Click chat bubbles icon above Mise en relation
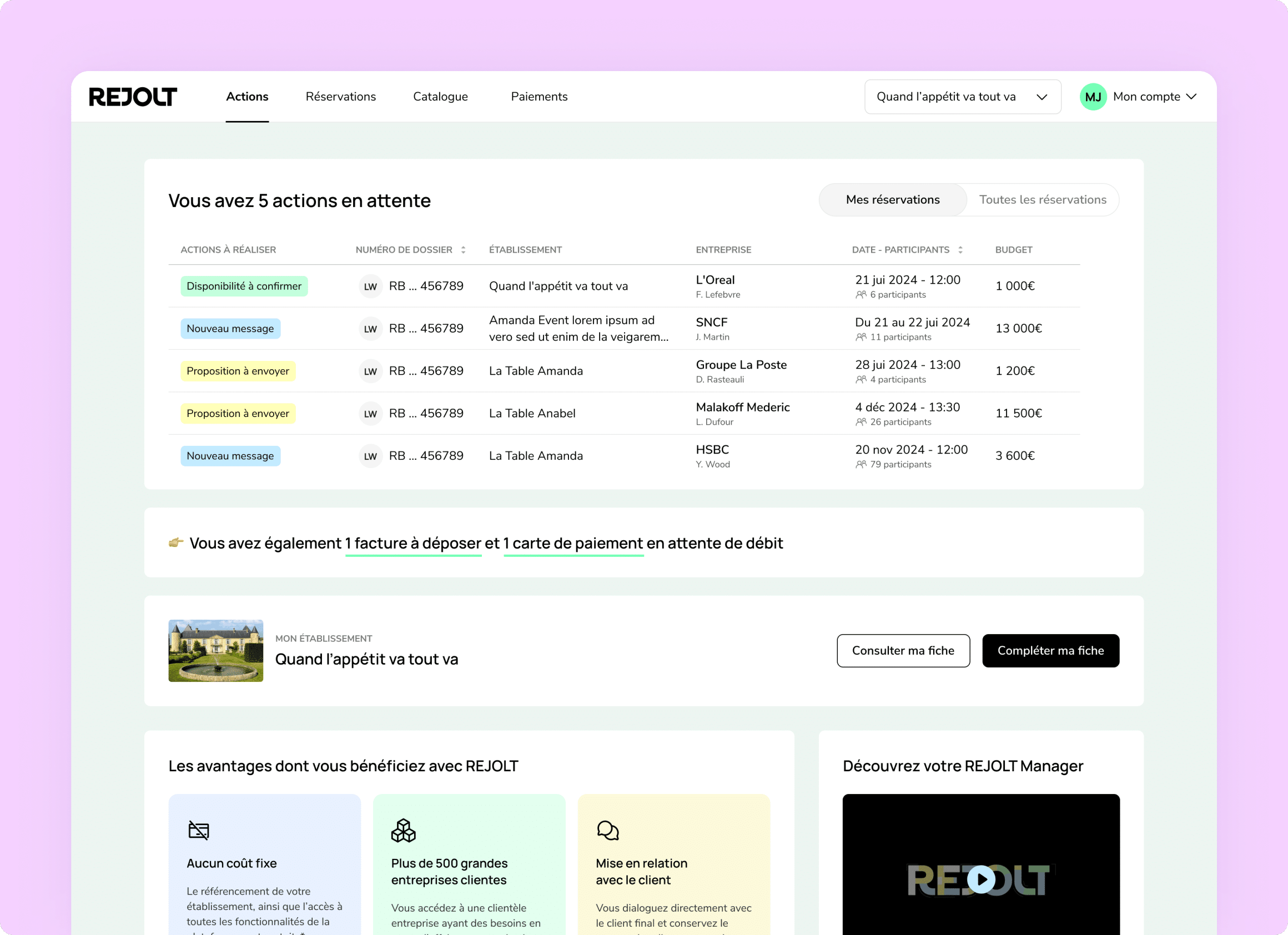Image resolution: width=1288 pixels, height=935 pixels. point(608,831)
